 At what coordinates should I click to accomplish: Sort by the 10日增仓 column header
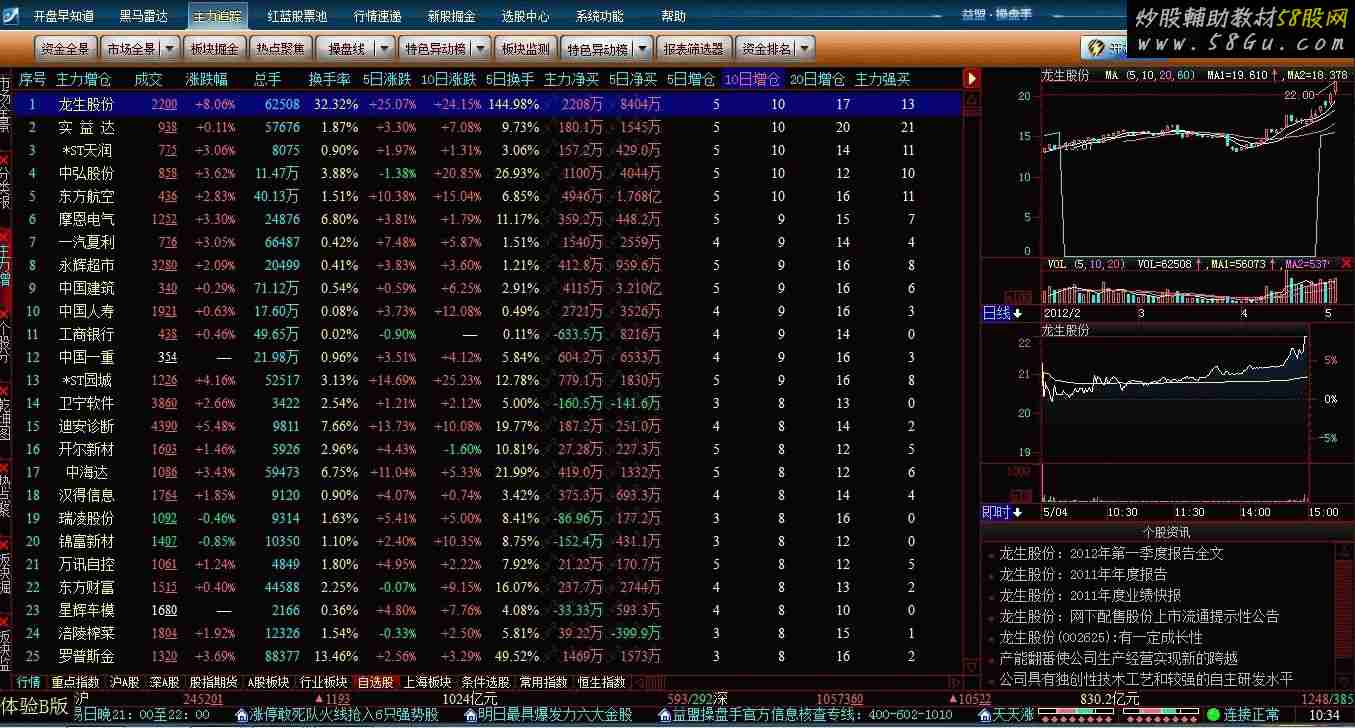pos(753,79)
